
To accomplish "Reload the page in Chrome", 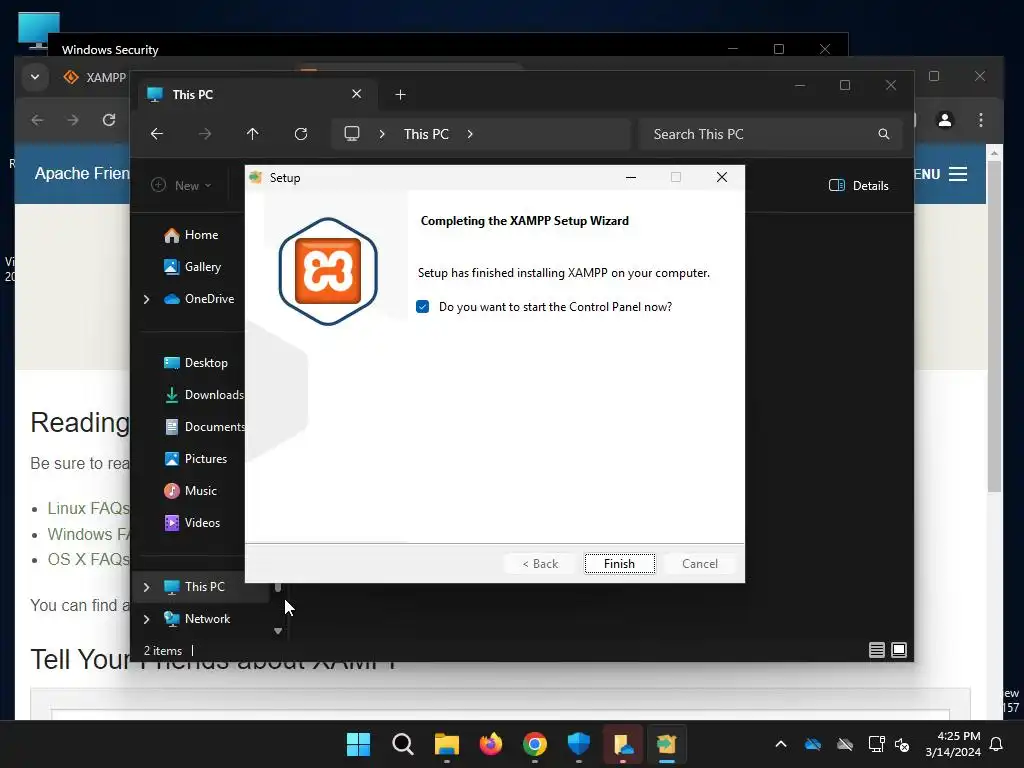I will (x=109, y=120).
